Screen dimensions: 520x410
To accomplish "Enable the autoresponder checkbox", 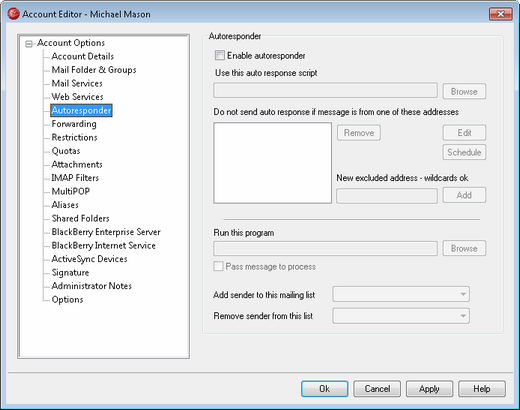I will [x=220, y=55].
